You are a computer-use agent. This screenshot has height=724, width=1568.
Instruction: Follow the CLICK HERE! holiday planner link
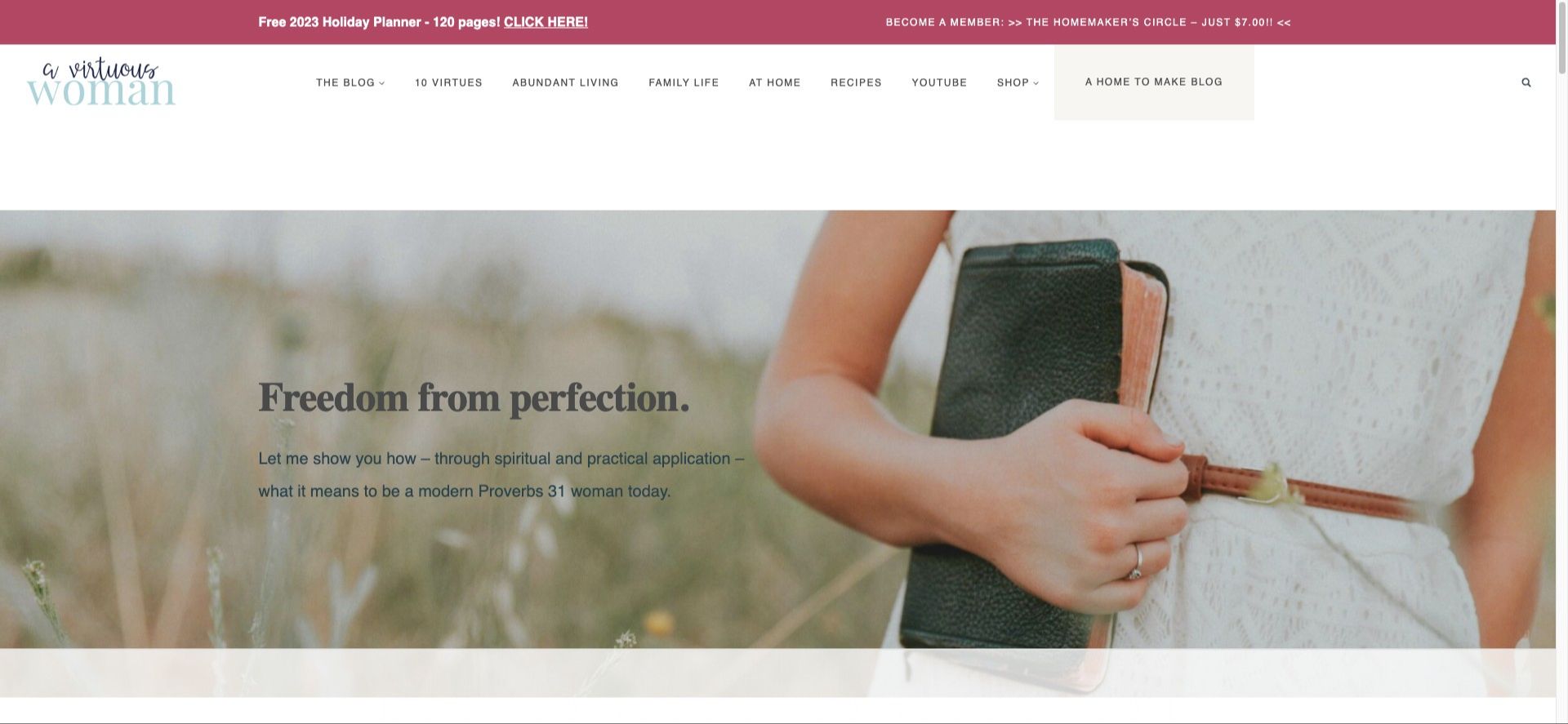546,22
